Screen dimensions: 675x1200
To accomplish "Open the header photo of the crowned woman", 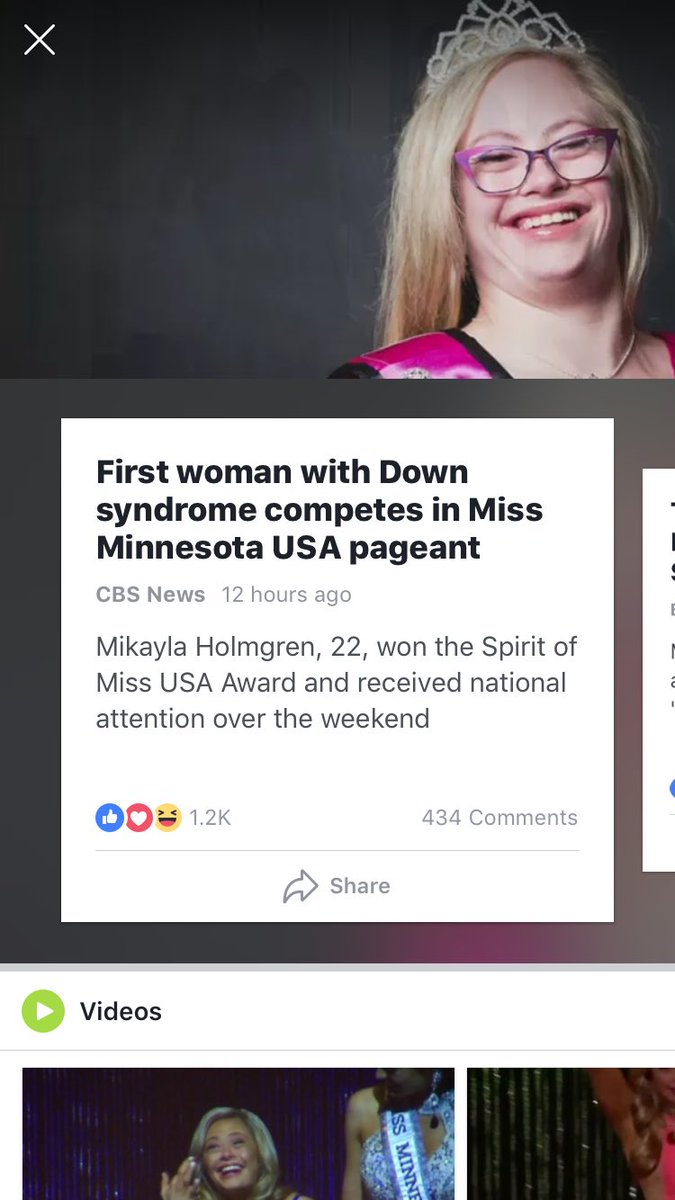I will pos(337,189).
